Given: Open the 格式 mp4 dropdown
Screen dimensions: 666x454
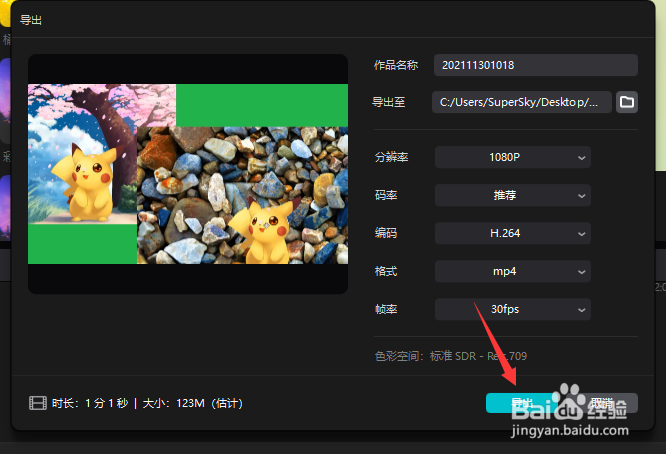Looking at the screenshot, I should pyautogui.click(x=513, y=271).
